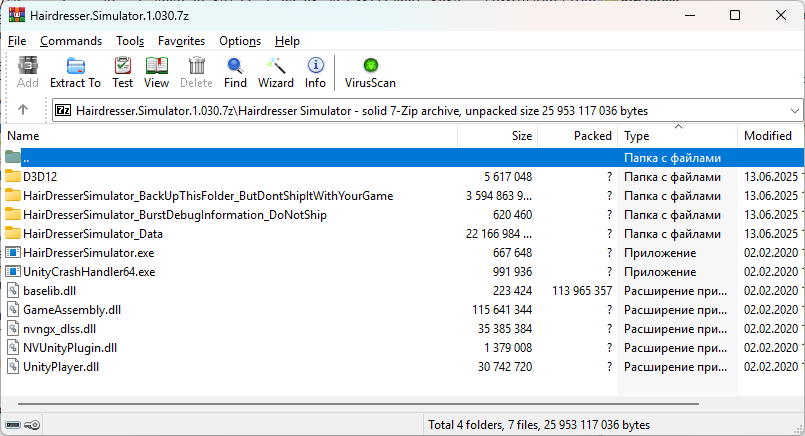Image resolution: width=805 pixels, height=436 pixels.
Task: Select the HairDresserSimulator.exe file name
Action: click(88, 253)
